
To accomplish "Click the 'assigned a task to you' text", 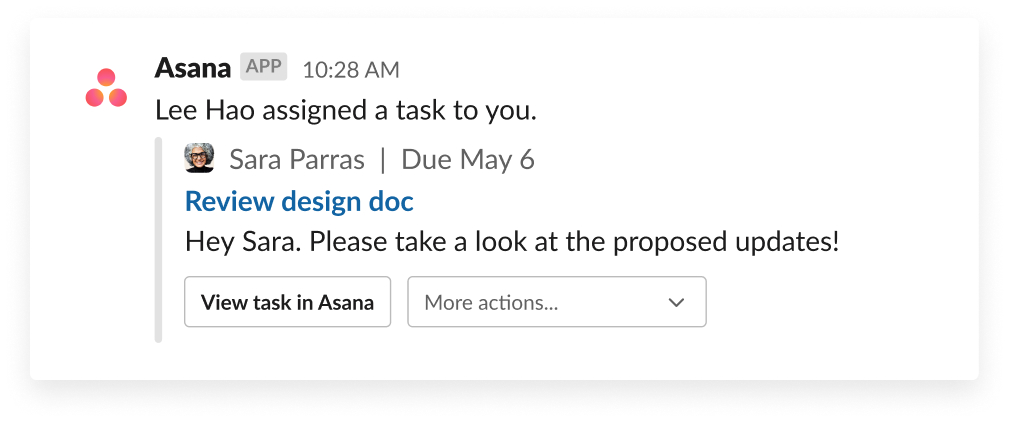I will tap(395, 110).
